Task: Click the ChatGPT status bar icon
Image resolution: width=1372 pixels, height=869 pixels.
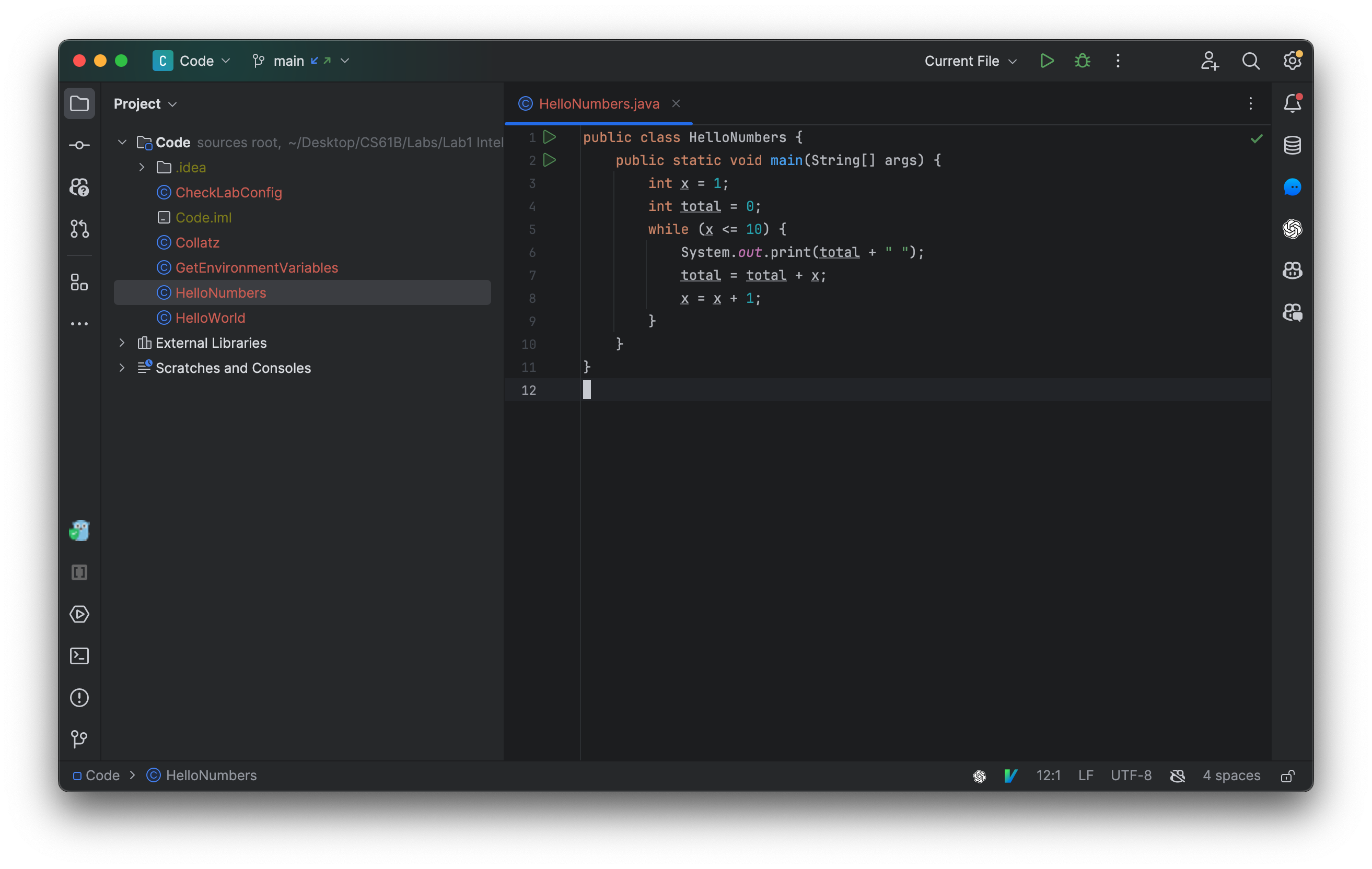Action: pos(980,776)
